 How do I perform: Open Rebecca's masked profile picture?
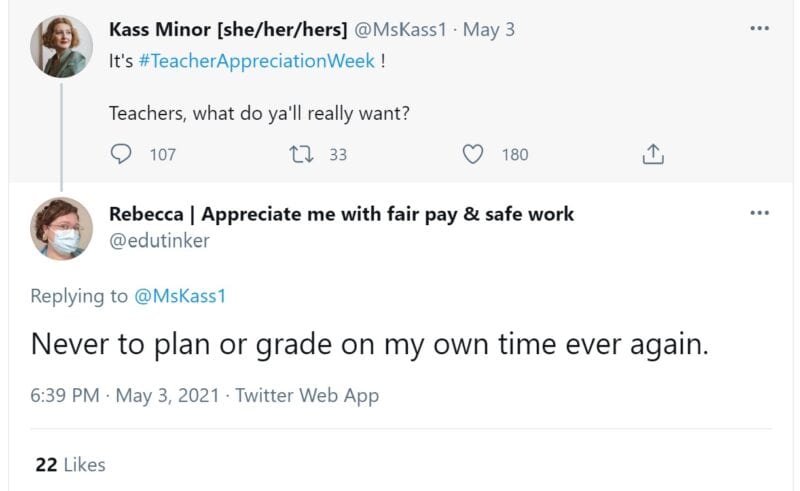click(x=63, y=229)
